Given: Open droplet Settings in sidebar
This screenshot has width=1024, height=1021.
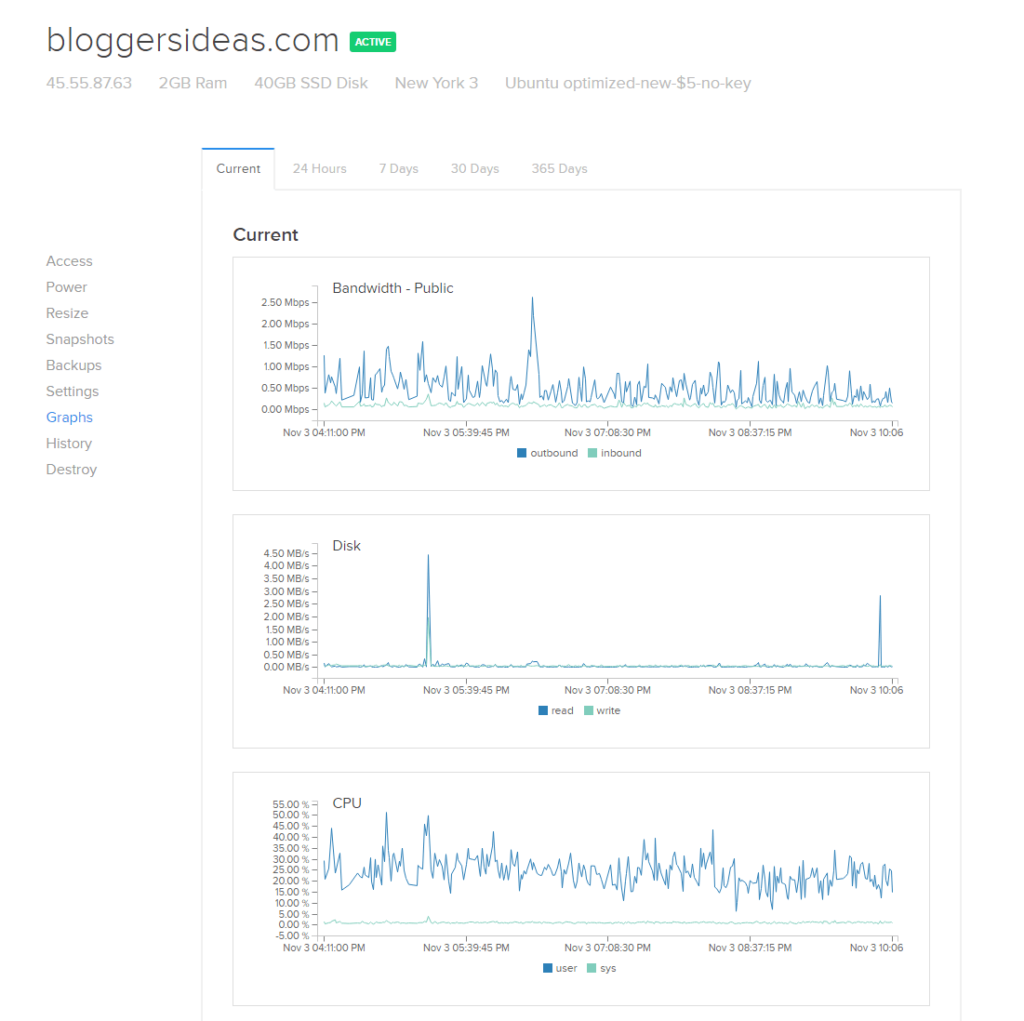Looking at the screenshot, I should point(72,391).
